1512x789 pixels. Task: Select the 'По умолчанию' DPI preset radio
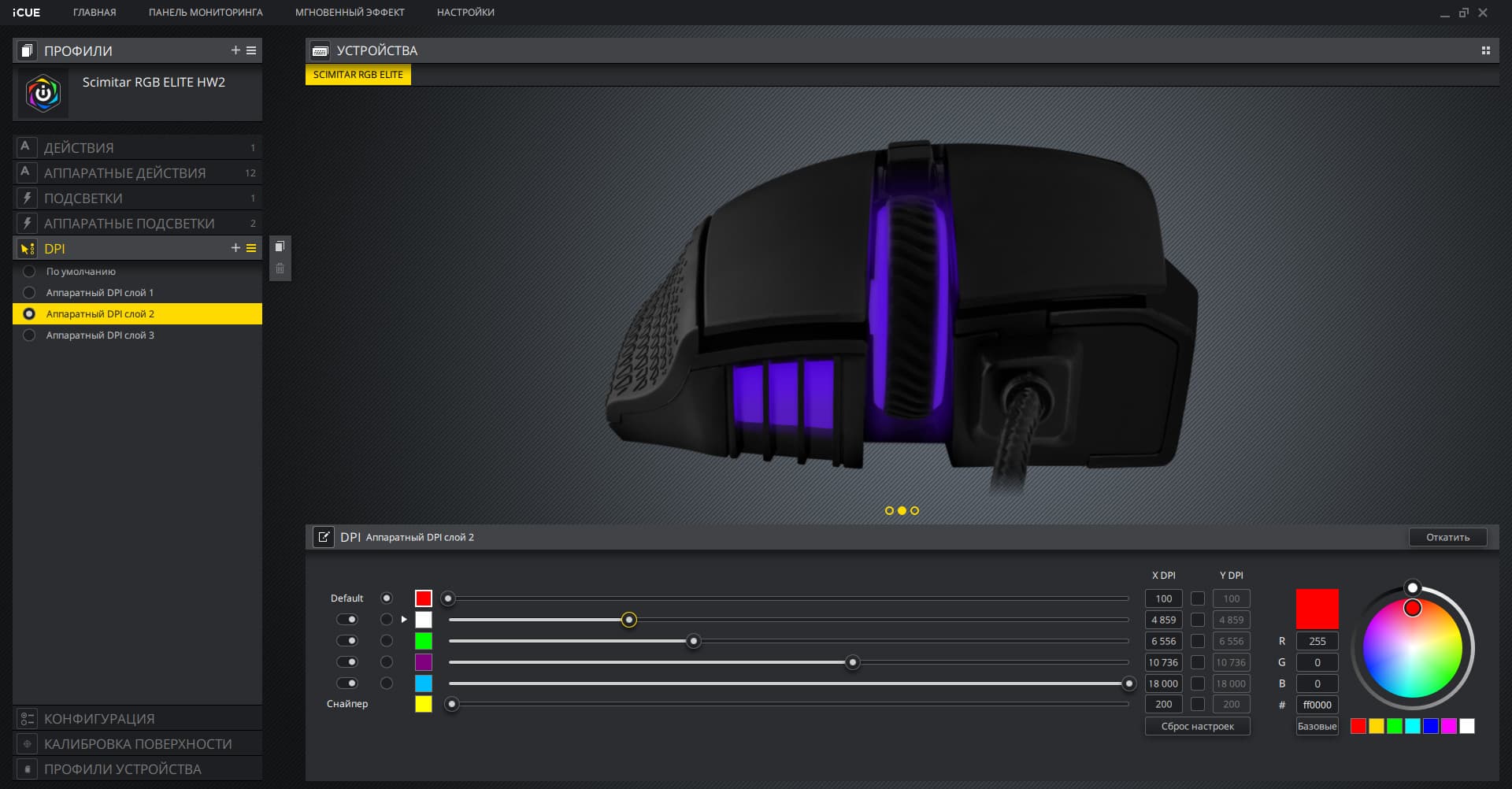(29, 272)
